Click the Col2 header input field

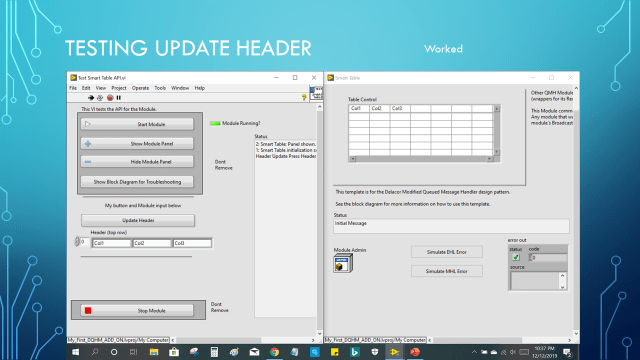(152, 243)
